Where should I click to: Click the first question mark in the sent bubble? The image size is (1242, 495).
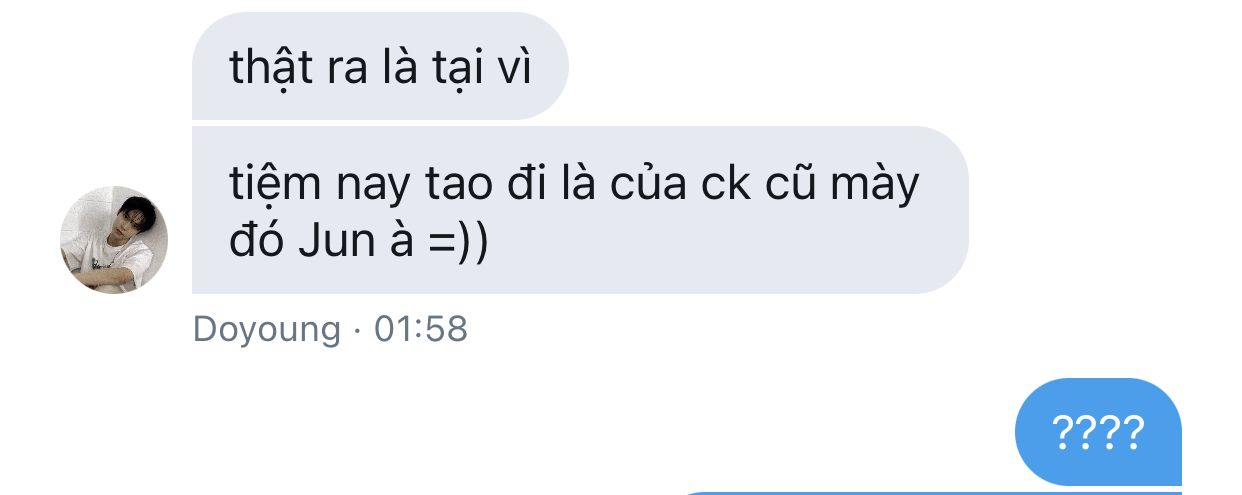point(1063,433)
